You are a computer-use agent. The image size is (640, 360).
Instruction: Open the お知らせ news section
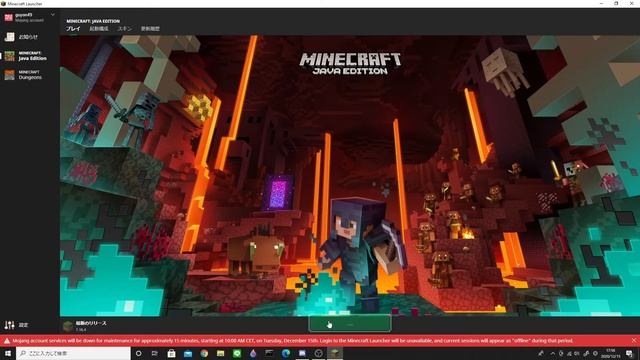[29, 37]
